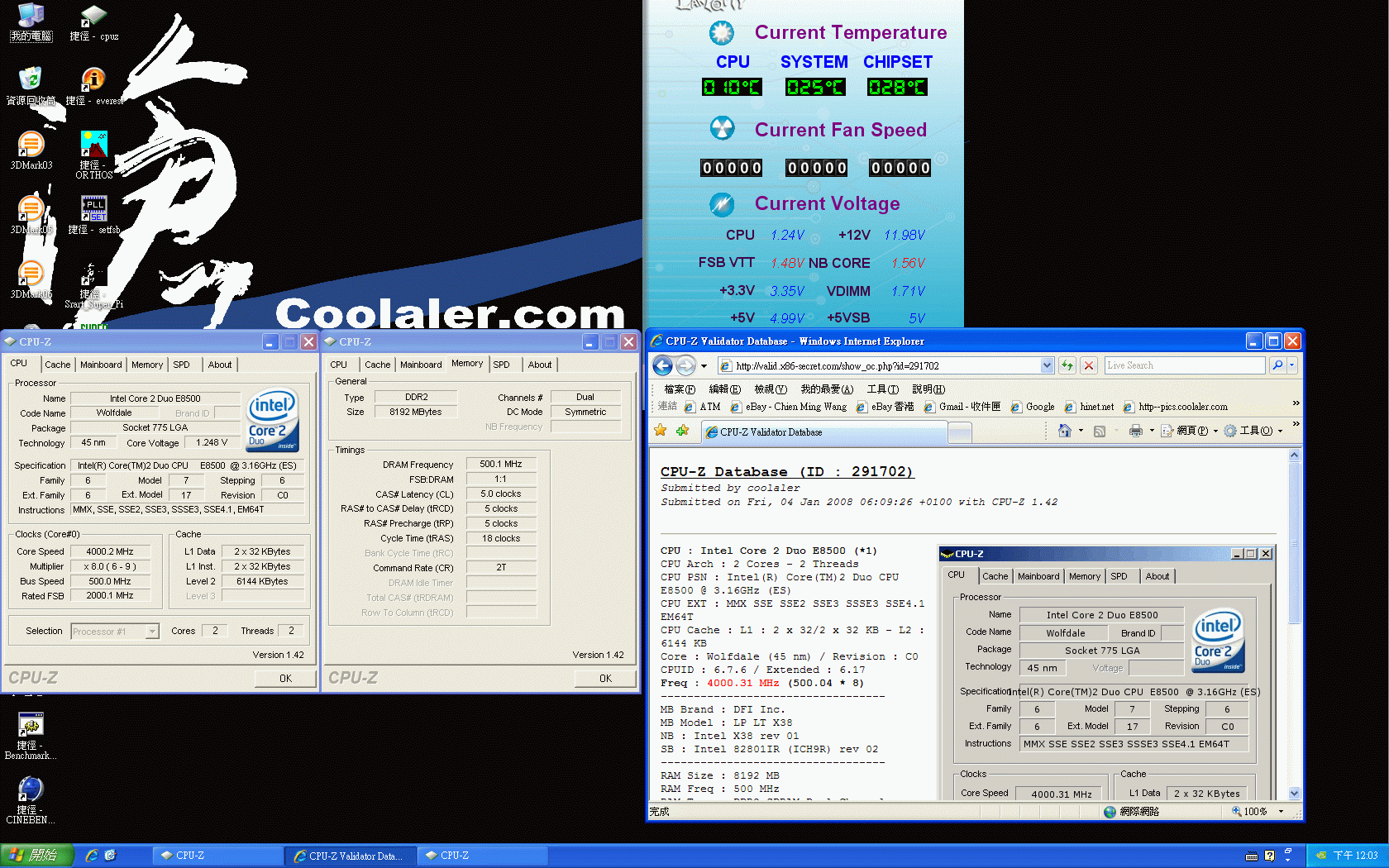This screenshot has height=868, width=1389.
Task: Click the Start button
Action: pos(36,856)
